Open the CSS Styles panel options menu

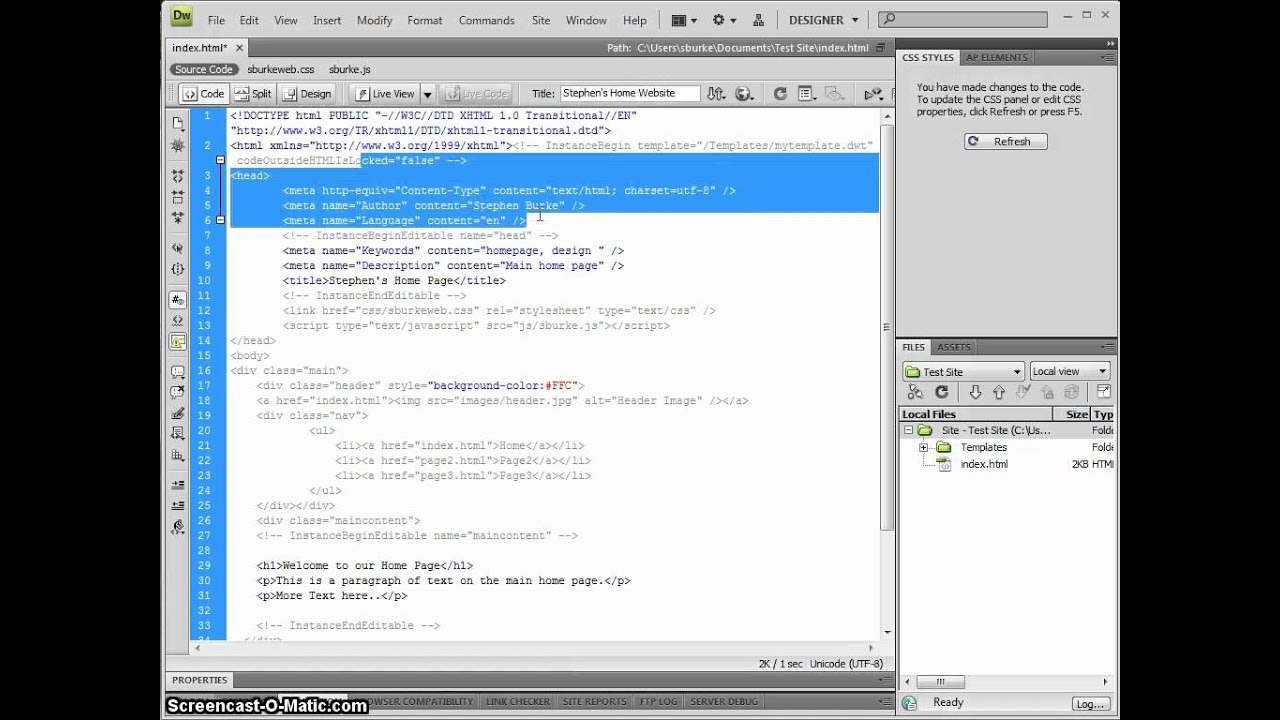click(x=1107, y=58)
